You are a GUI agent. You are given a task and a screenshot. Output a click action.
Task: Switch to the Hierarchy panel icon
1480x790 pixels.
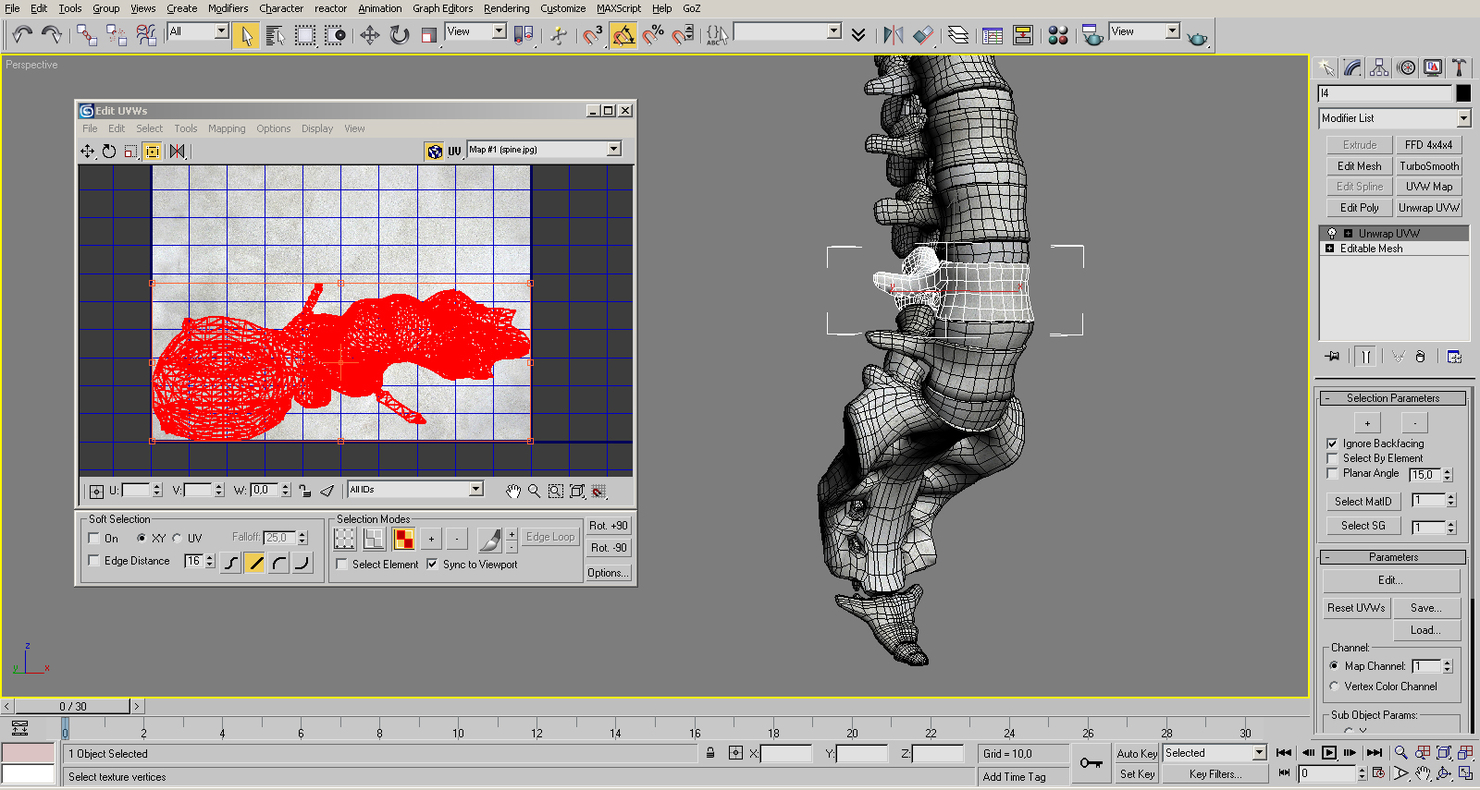1378,67
